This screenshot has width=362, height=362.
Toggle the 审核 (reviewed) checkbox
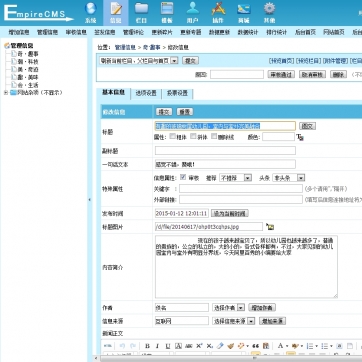pyautogui.click(x=183, y=177)
